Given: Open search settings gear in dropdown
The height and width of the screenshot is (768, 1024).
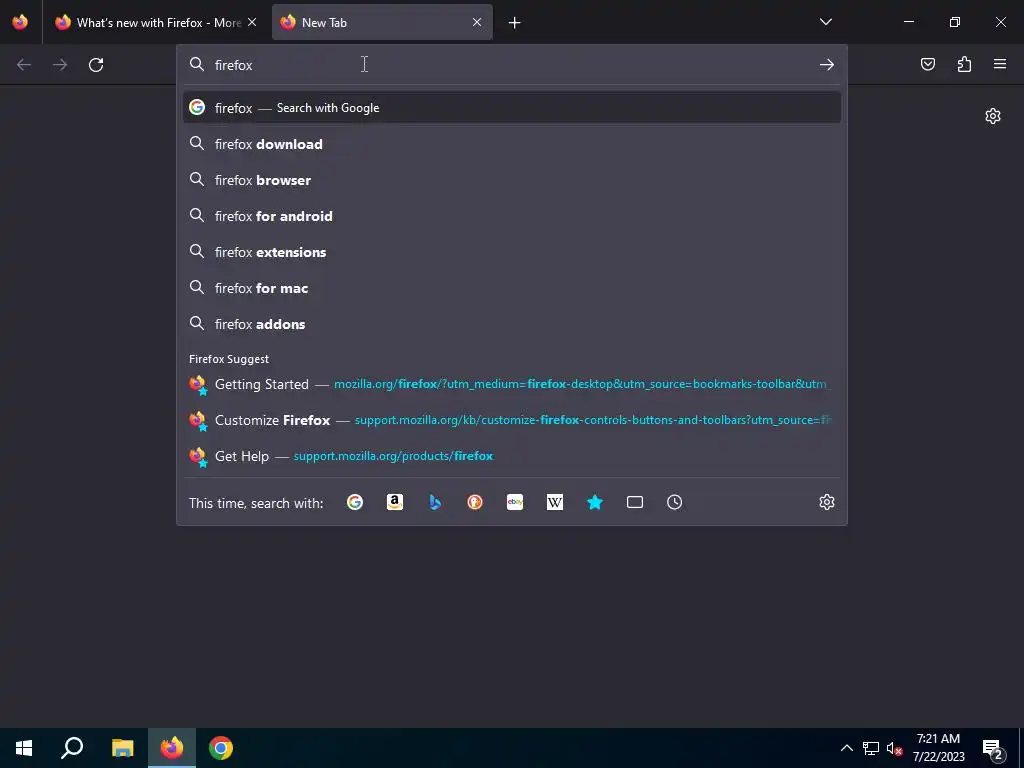Looking at the screenshot, I should click(827, 502).
